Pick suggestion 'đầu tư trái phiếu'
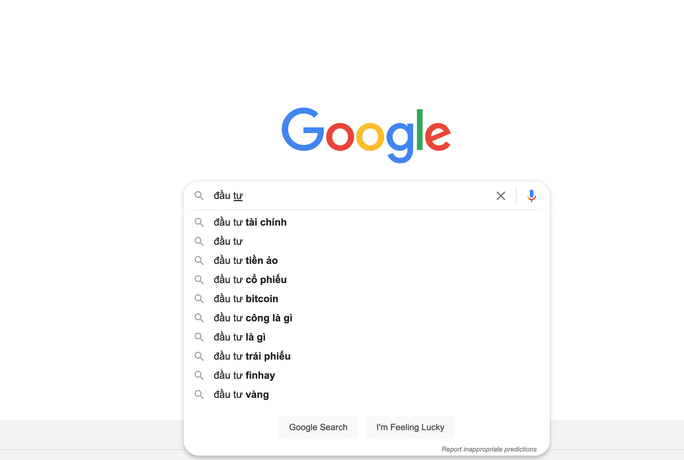The image size is (684, 460). click(252, 356)
